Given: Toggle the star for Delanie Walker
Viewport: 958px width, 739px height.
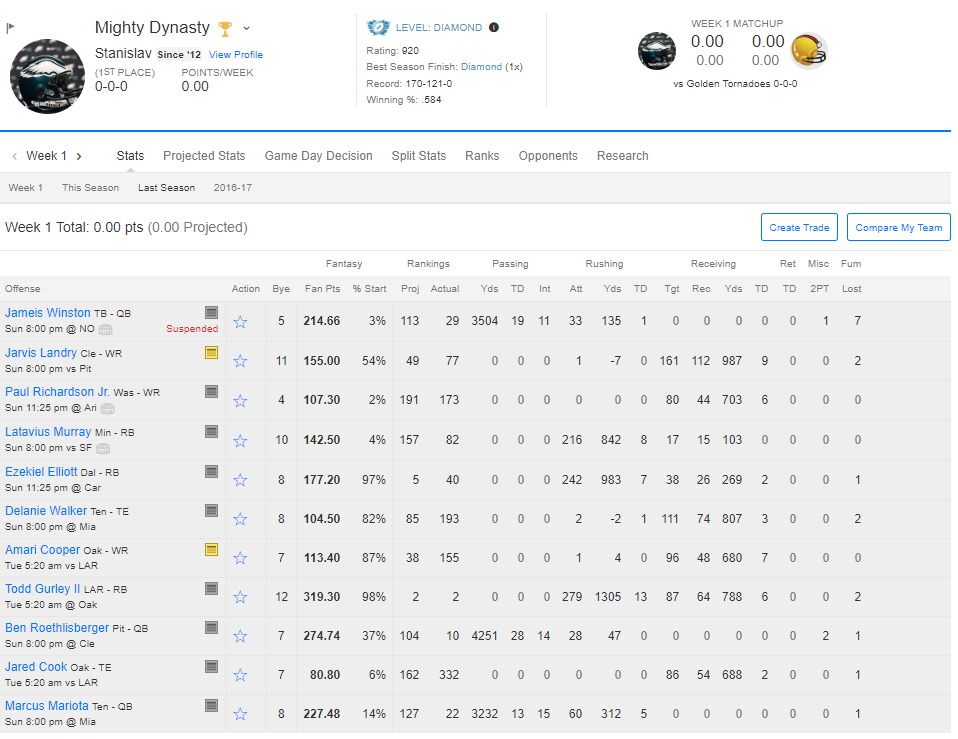Looking at the screenshot, I should click(241, 520).
